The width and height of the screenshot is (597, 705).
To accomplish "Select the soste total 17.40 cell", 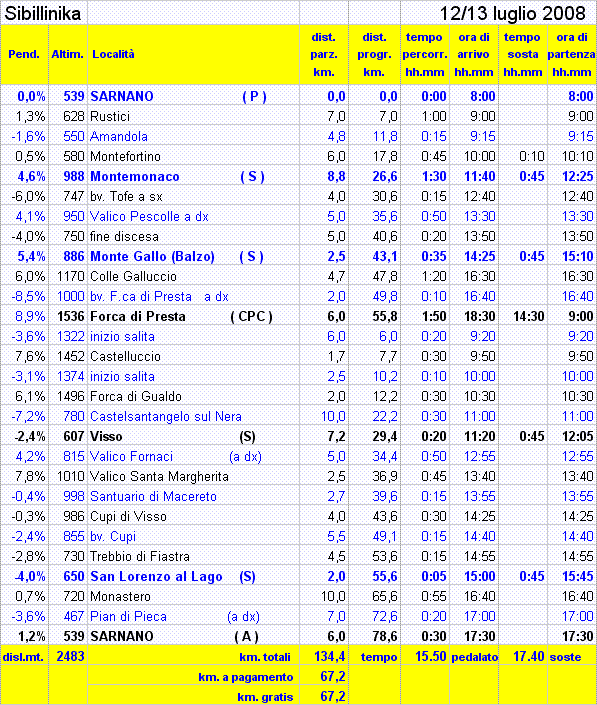I will pyautogui.click(x=522, y=656).
